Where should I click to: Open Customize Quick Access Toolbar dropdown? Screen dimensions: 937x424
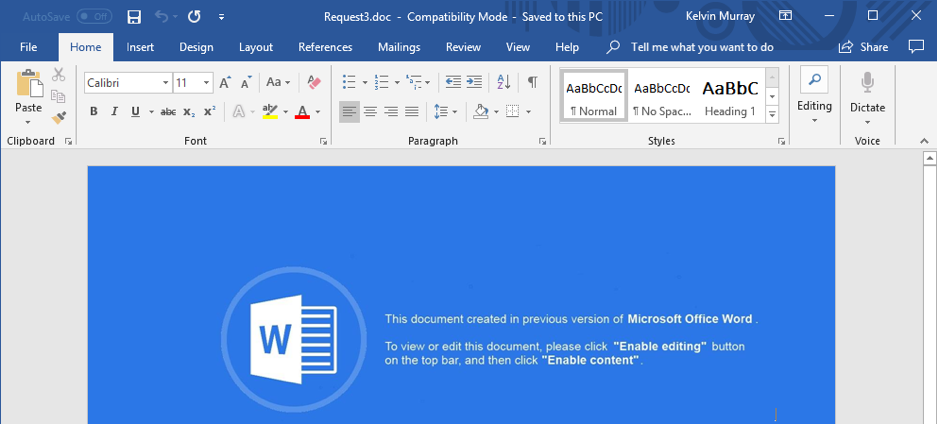[221, 17]
